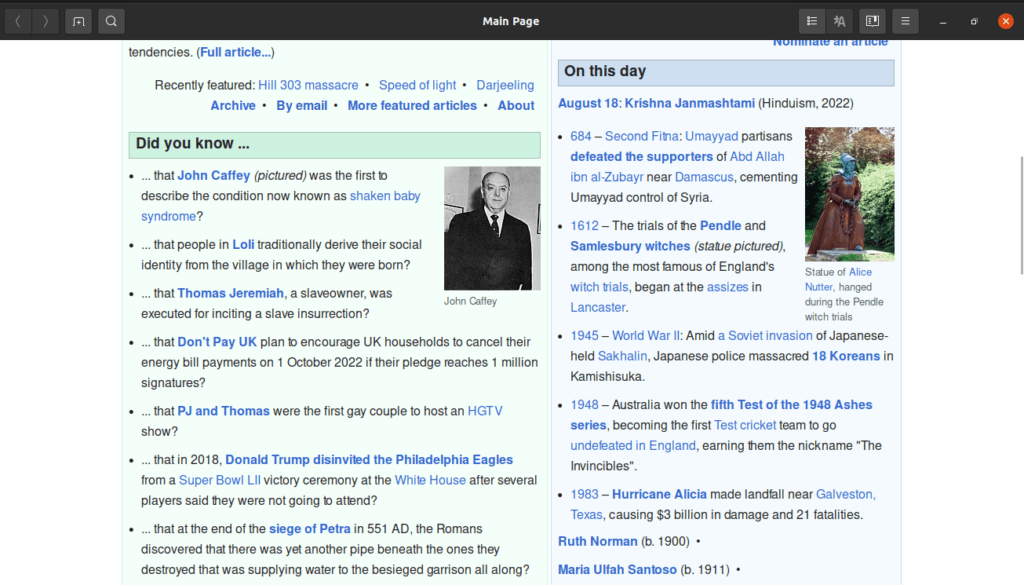Viewport: 1024px width, 585px height.
Task: Open a new tab with the plus icon
Action: [78, 21]
